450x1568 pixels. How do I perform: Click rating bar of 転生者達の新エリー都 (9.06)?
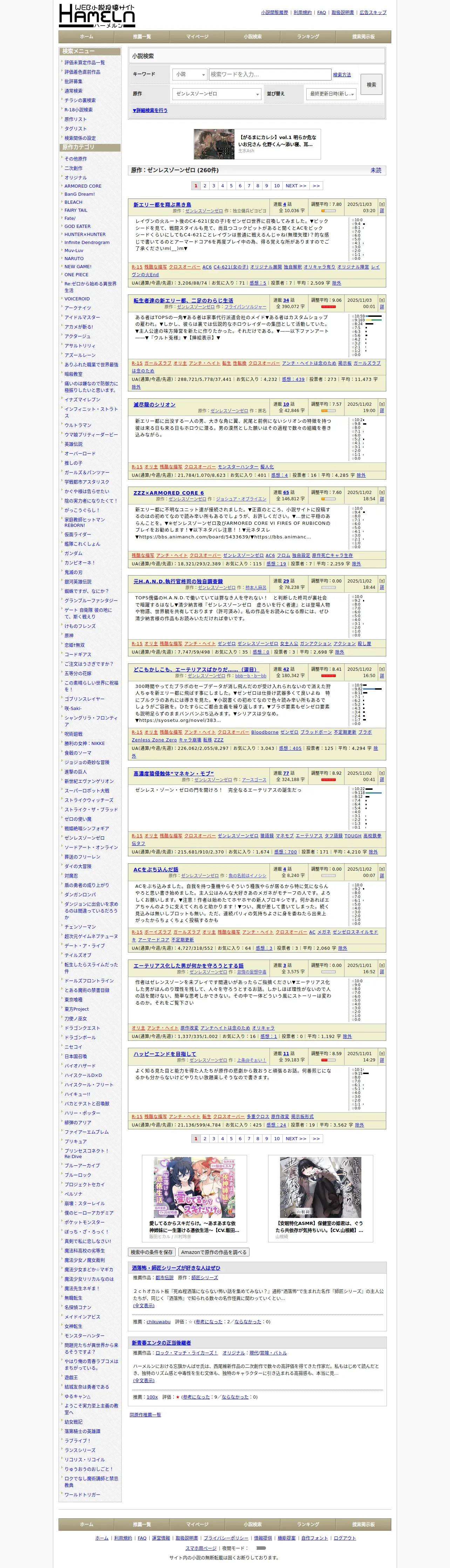[328, 307]
